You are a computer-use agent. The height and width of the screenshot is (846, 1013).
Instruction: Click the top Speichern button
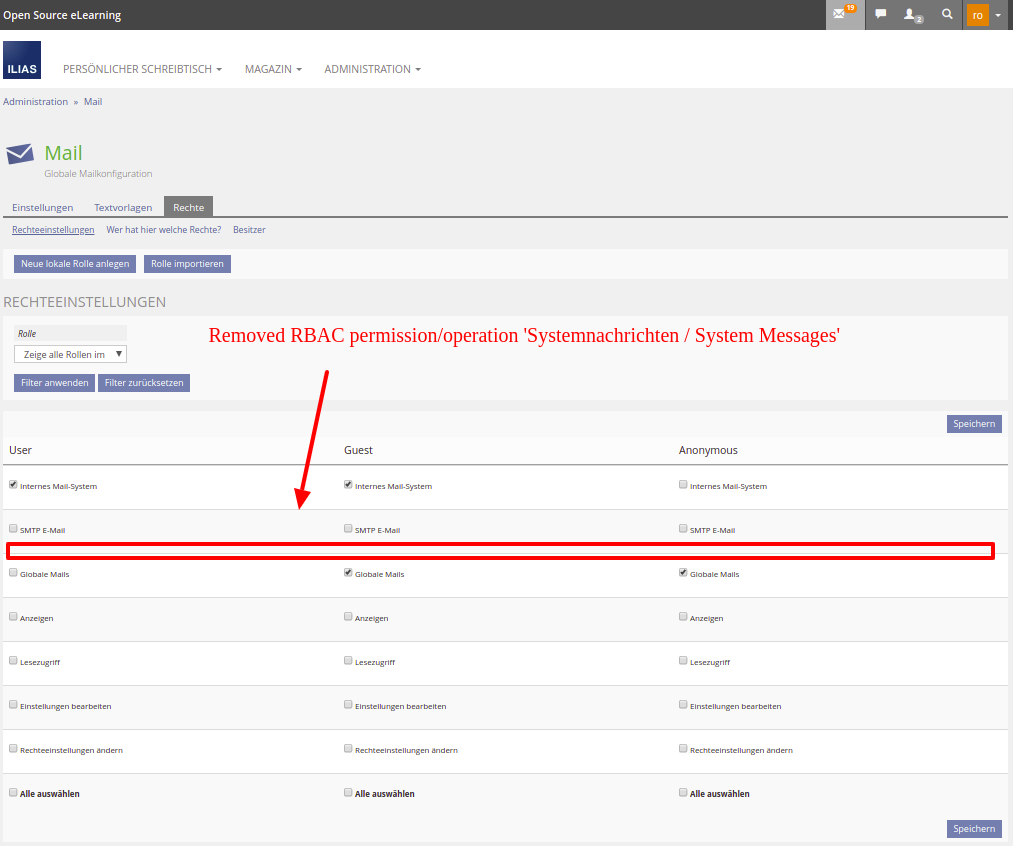point(973,424)
